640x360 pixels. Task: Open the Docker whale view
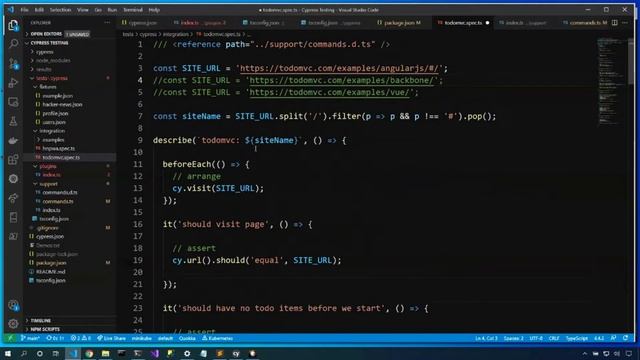coord(13,140)
